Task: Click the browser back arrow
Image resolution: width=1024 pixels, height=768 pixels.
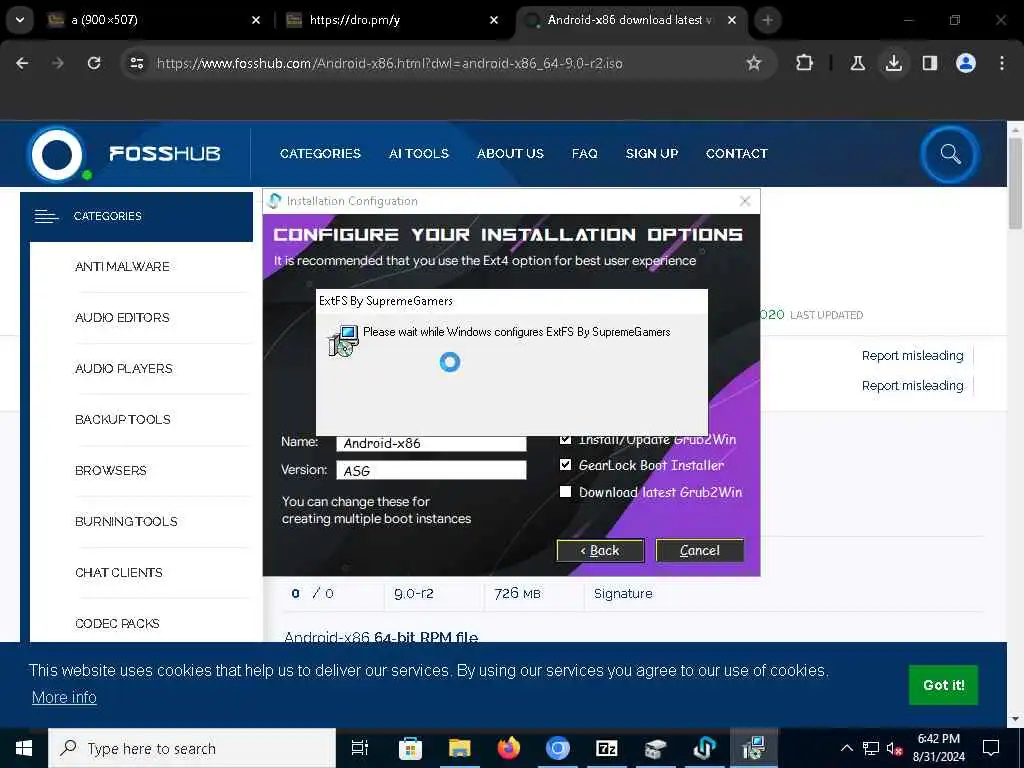Action: pos(22,63)
